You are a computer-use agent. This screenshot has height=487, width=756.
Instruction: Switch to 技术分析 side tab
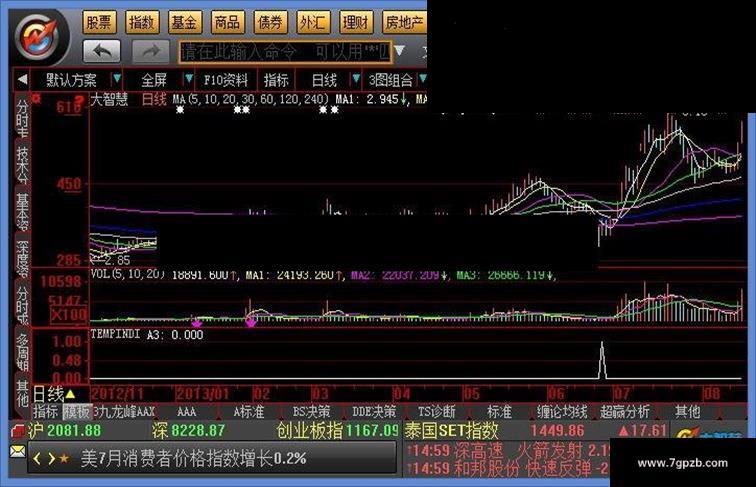tap(22, 164)
